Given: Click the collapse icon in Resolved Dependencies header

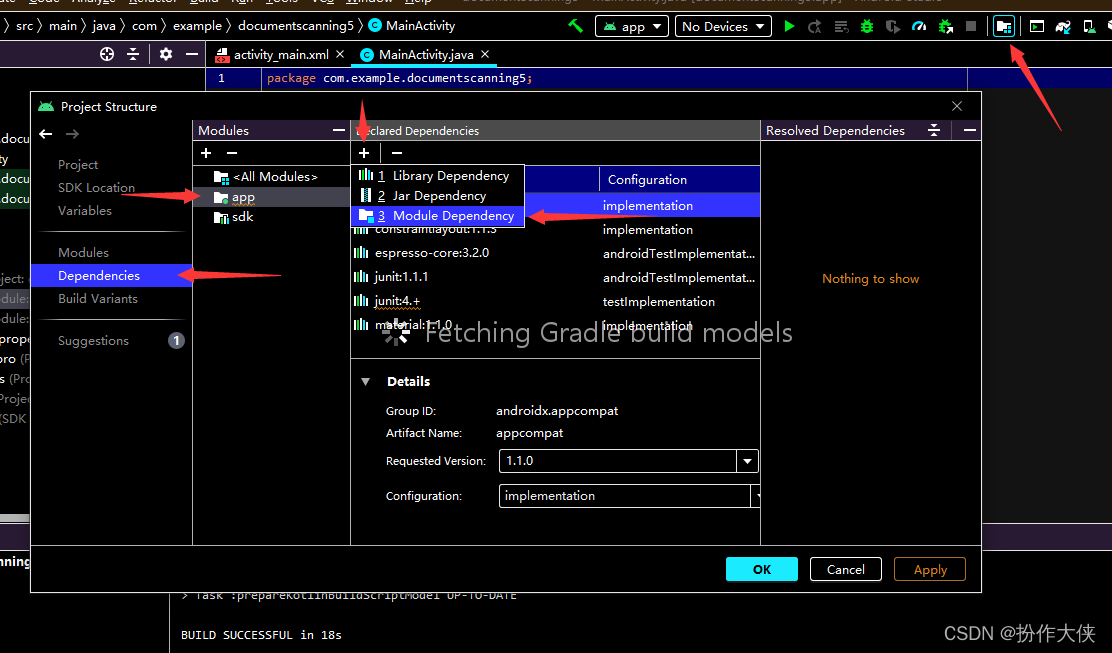Looking at the screenshot, I should (x=934, y=130).
